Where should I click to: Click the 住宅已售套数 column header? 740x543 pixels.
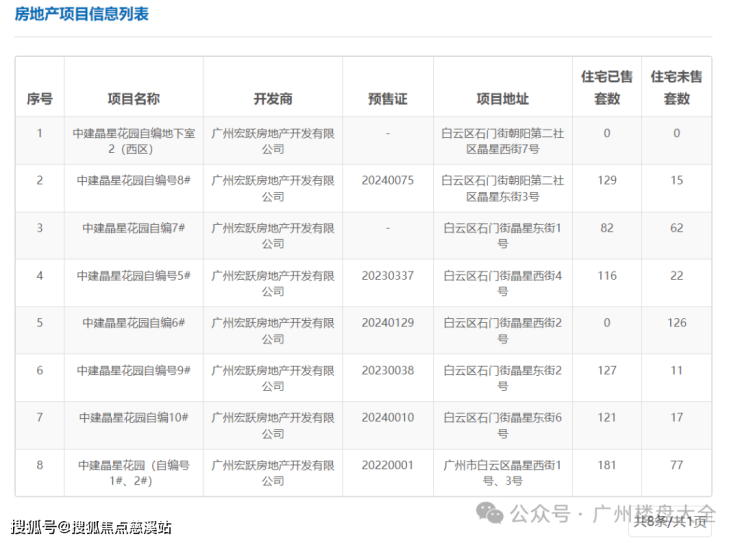pyautogui.click(x=607, y=87)
